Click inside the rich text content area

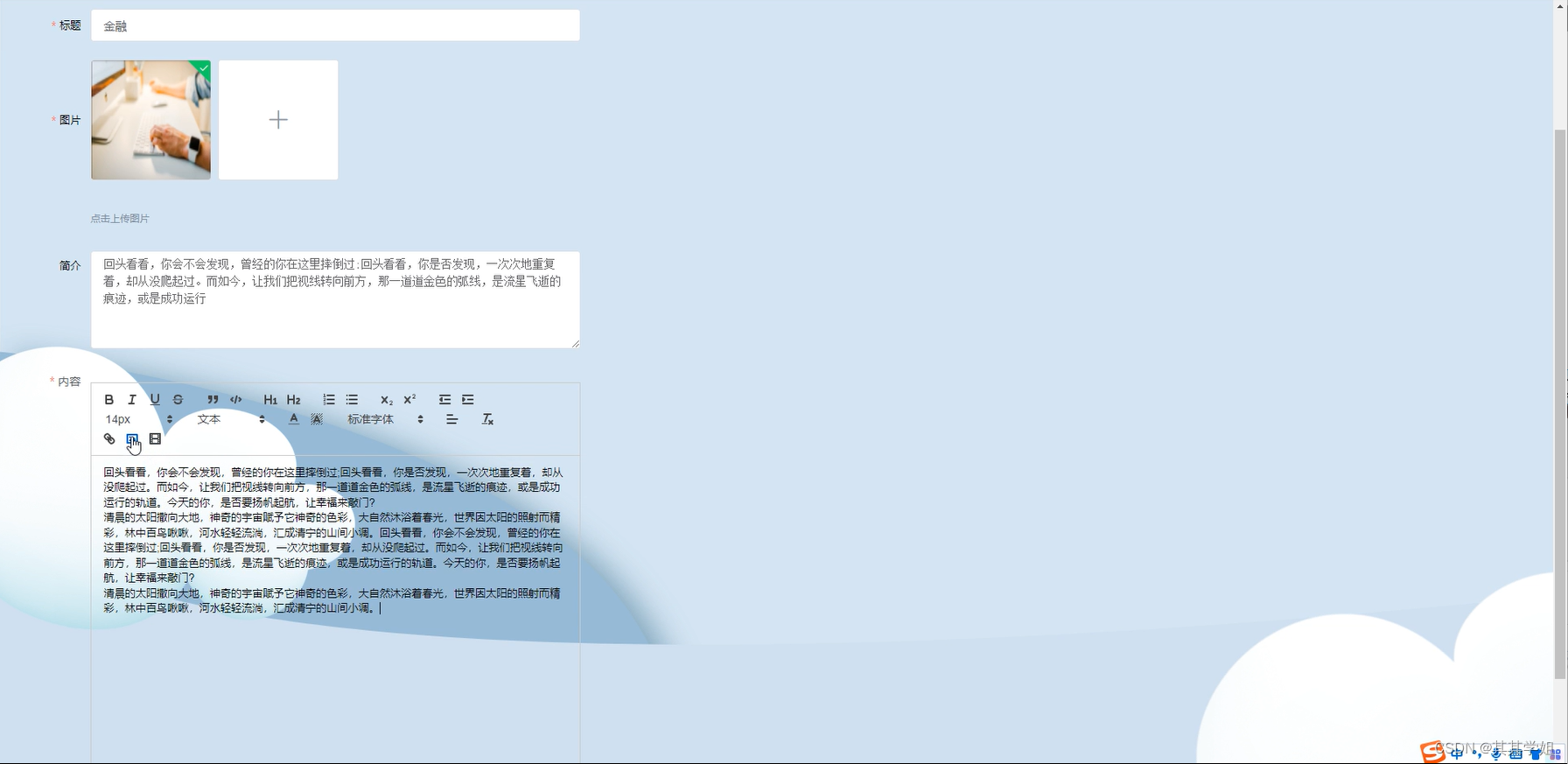[x=335, y=609]
